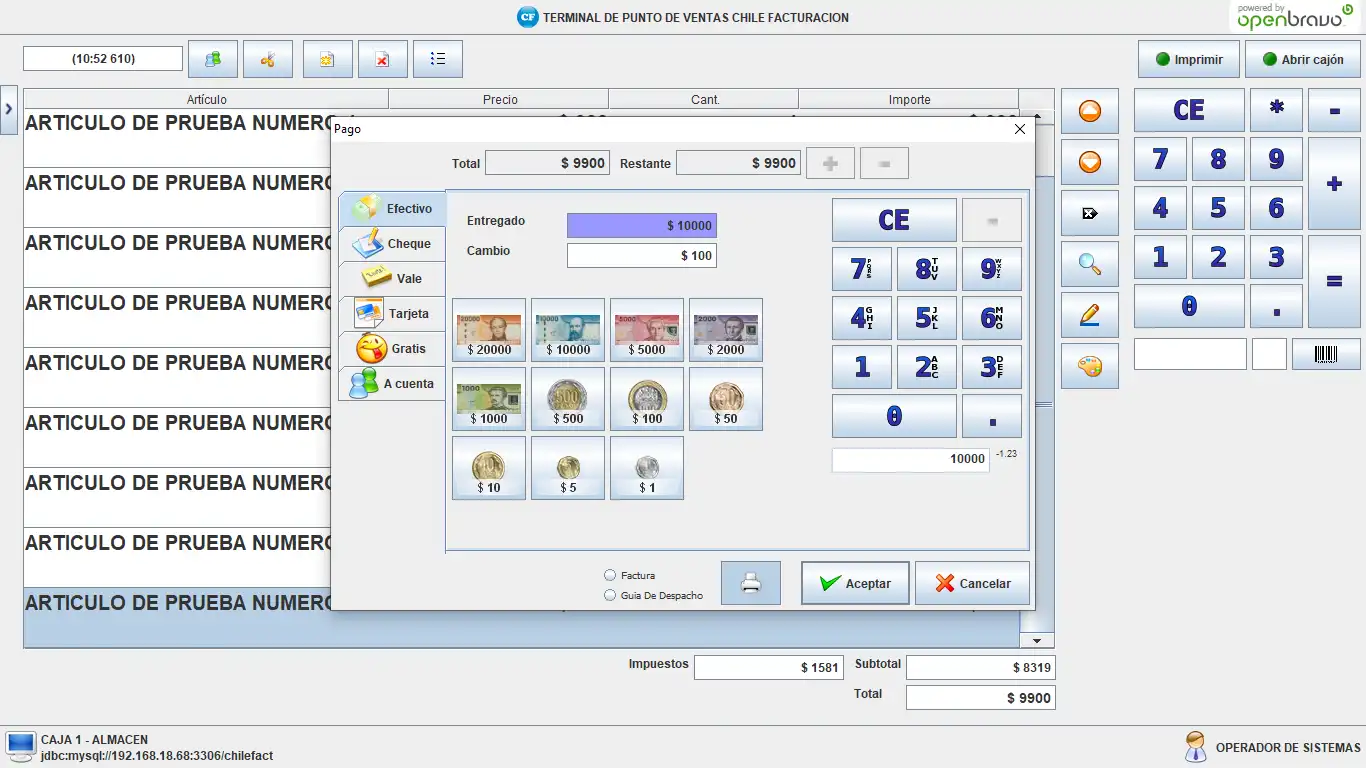This screenshot has height=768, width=1366.
Task: Select the $ 1000 banknote
Action: (x=489, y=399)
